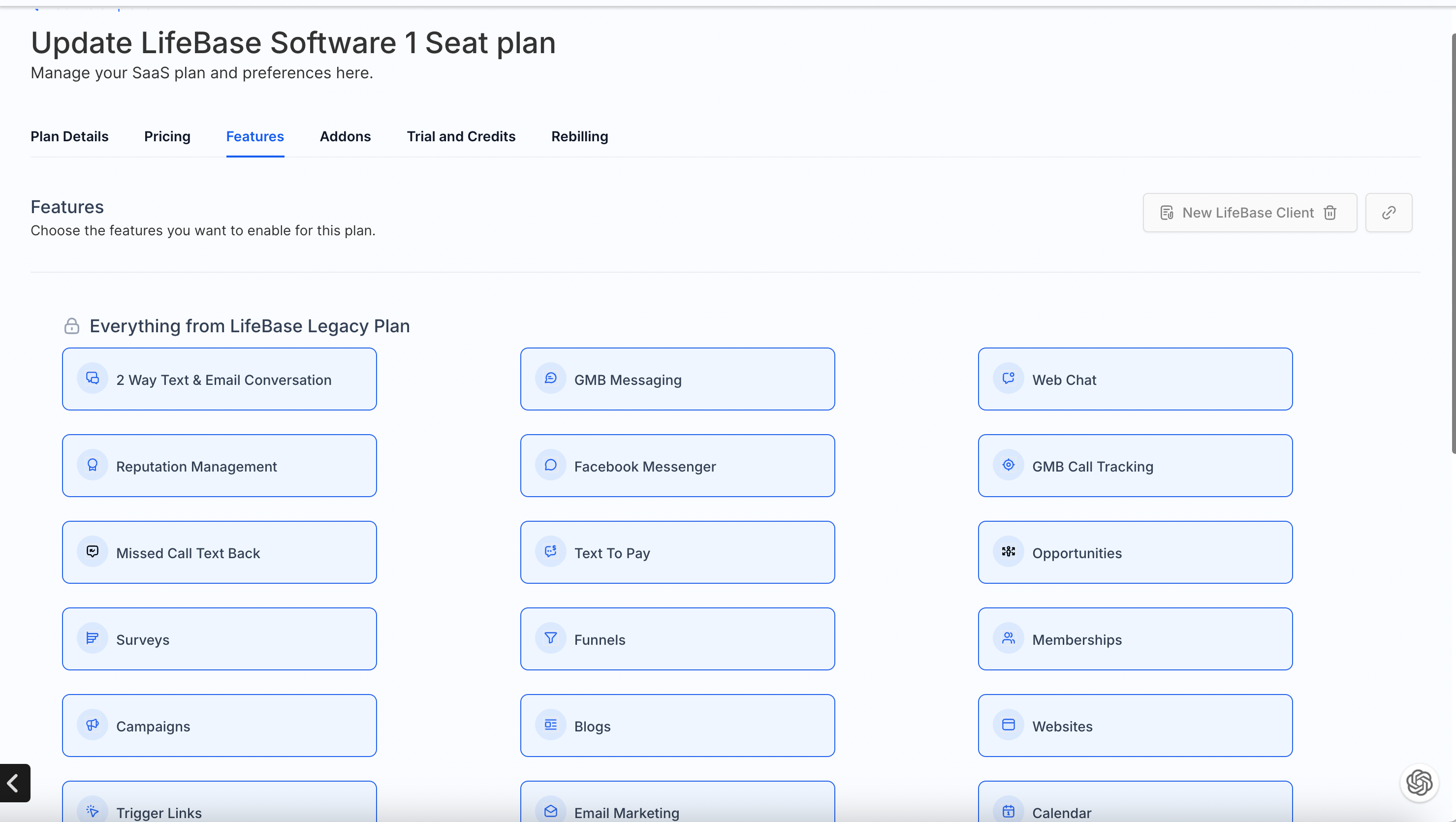Toggle the GMB Call Tracking feature card
The height and width of the screenshot is (822, 1456).
(x=1135, y=466)
